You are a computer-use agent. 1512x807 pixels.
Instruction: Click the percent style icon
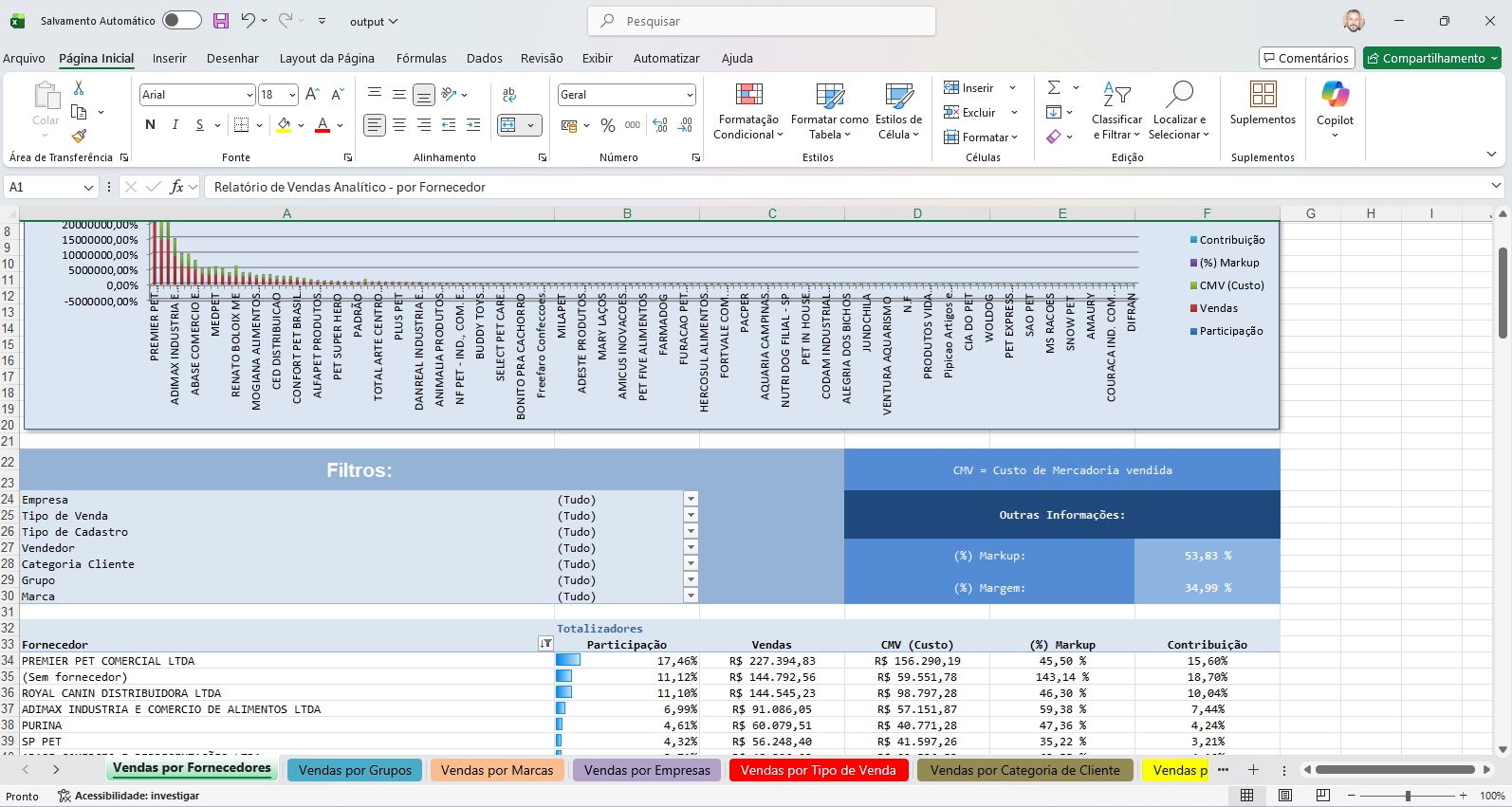pyautogui.click(x=608, y=125)
